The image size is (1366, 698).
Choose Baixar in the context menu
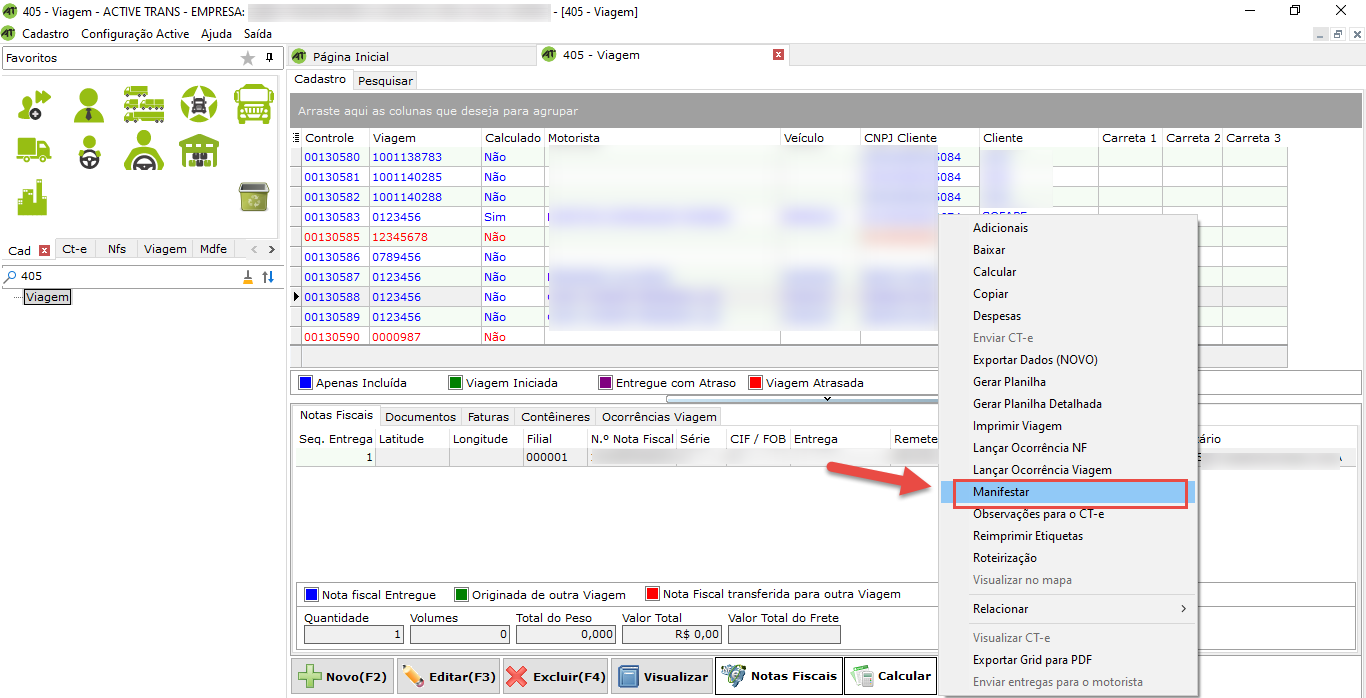[x=1068, y=250]
